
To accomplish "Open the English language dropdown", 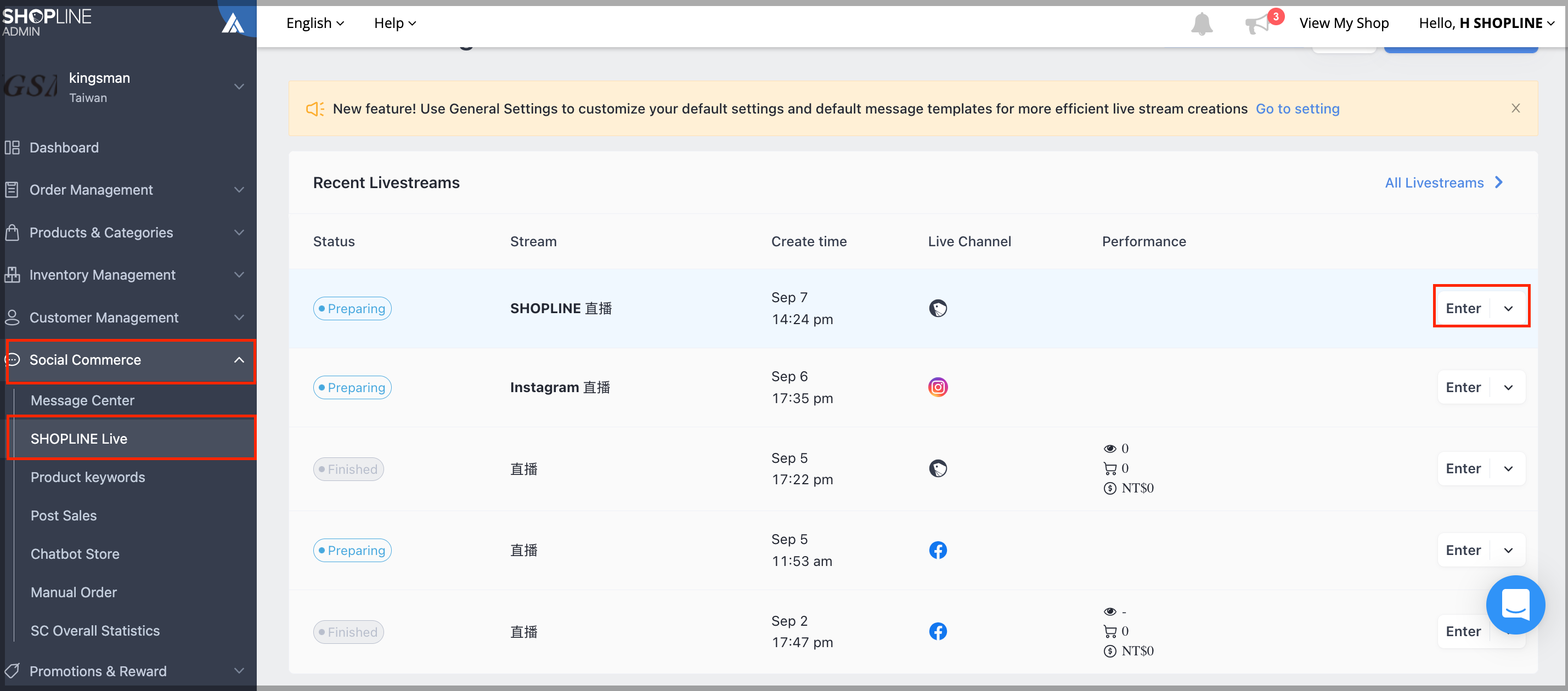I will pyautogui.click(x=315, y=23).
